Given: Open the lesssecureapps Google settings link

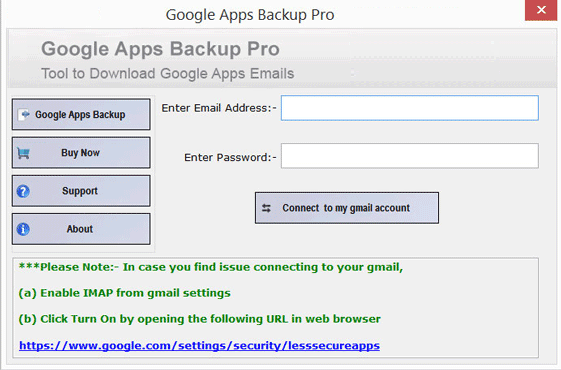Looking at the screenshot, I should (199, 346).
